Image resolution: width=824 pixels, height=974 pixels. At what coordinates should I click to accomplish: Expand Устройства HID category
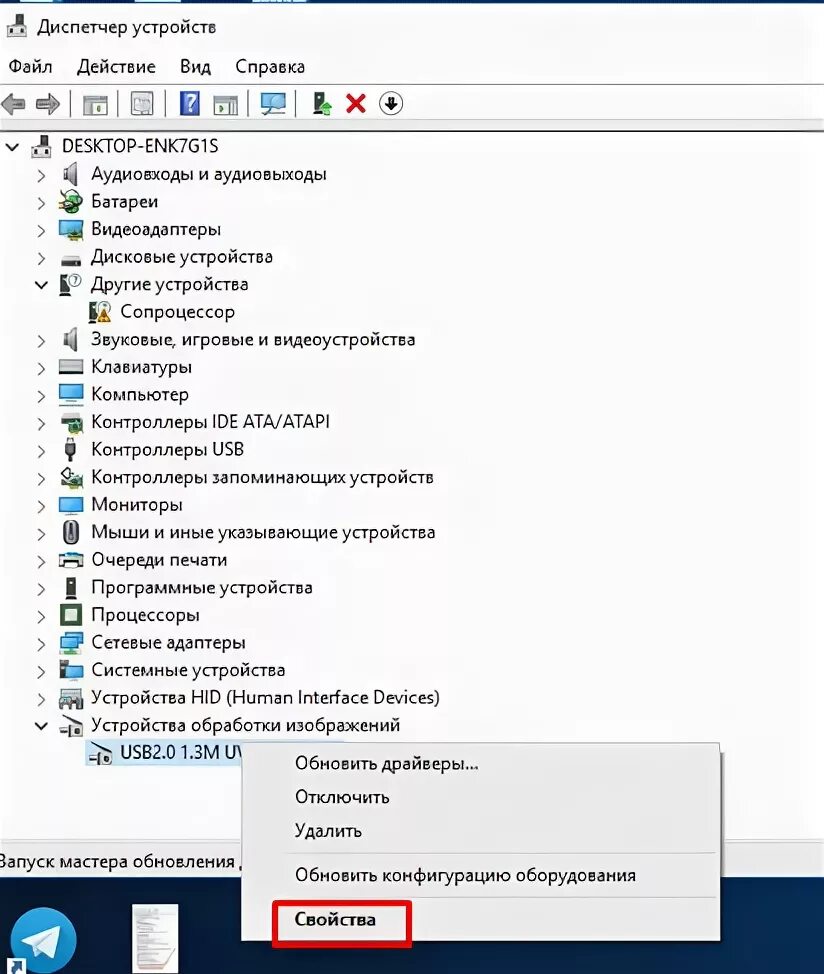tap(41, 699)
